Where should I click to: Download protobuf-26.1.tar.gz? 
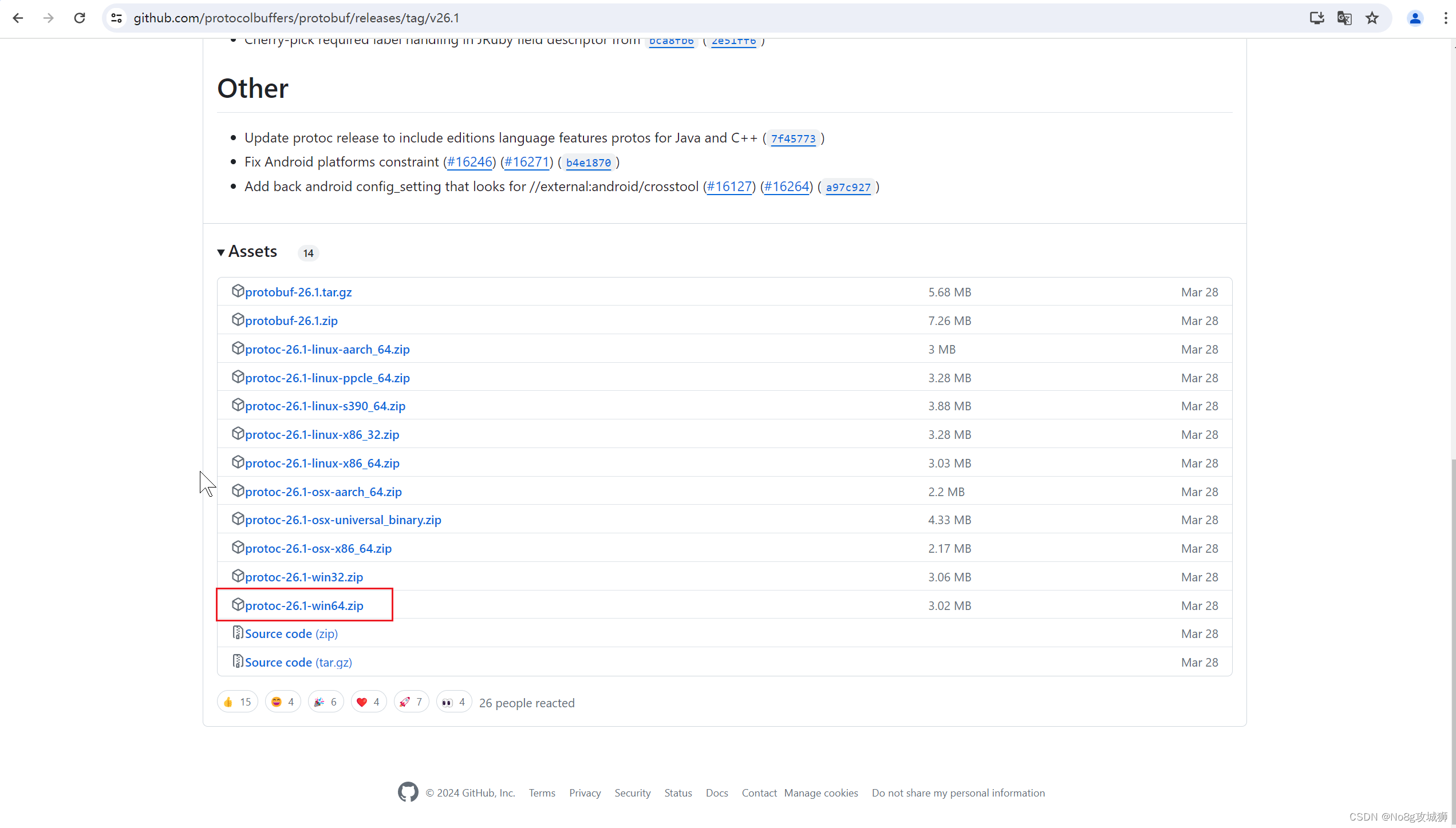[x=298, y=292]
